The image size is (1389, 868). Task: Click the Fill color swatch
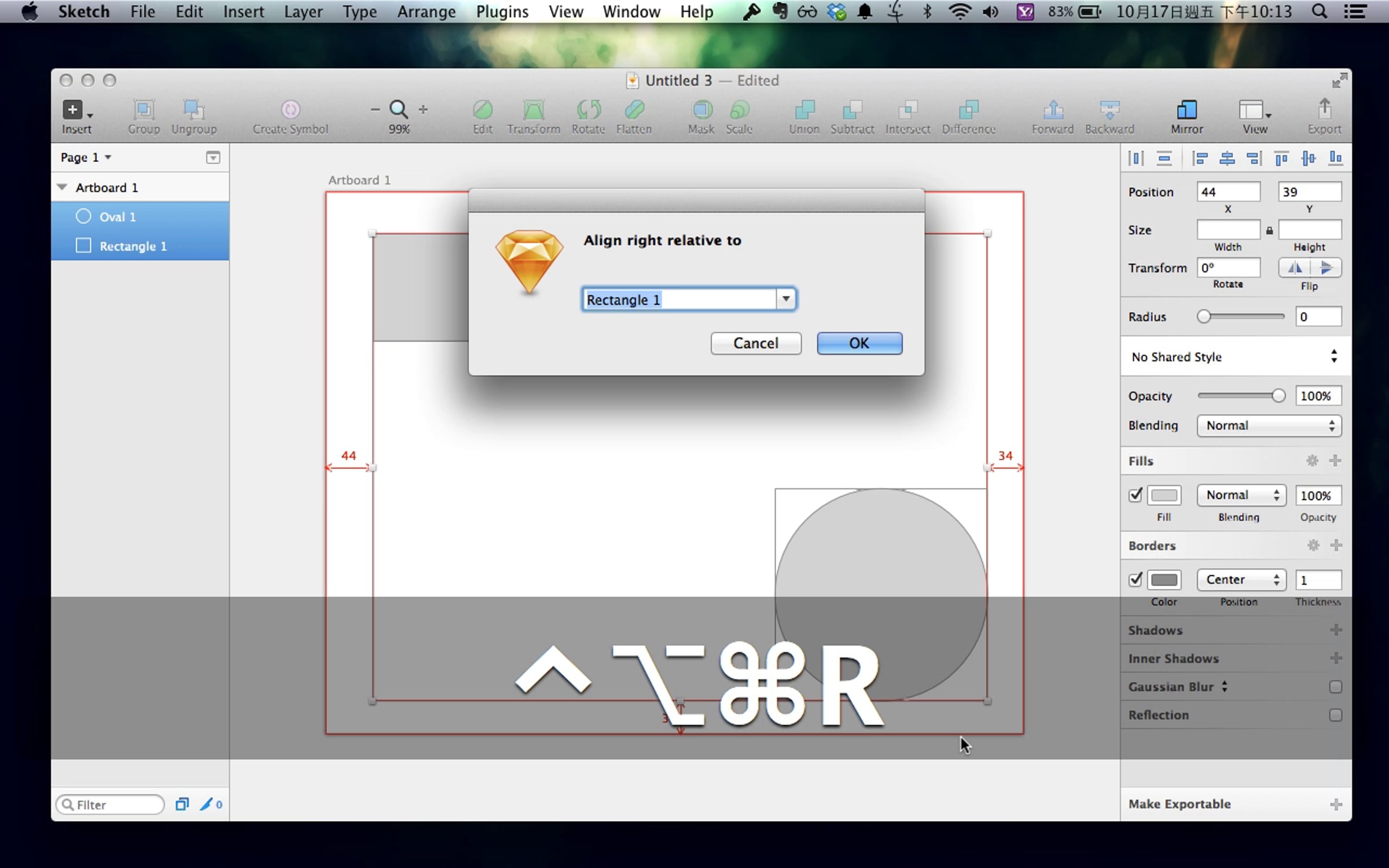tap(1164, 495)
